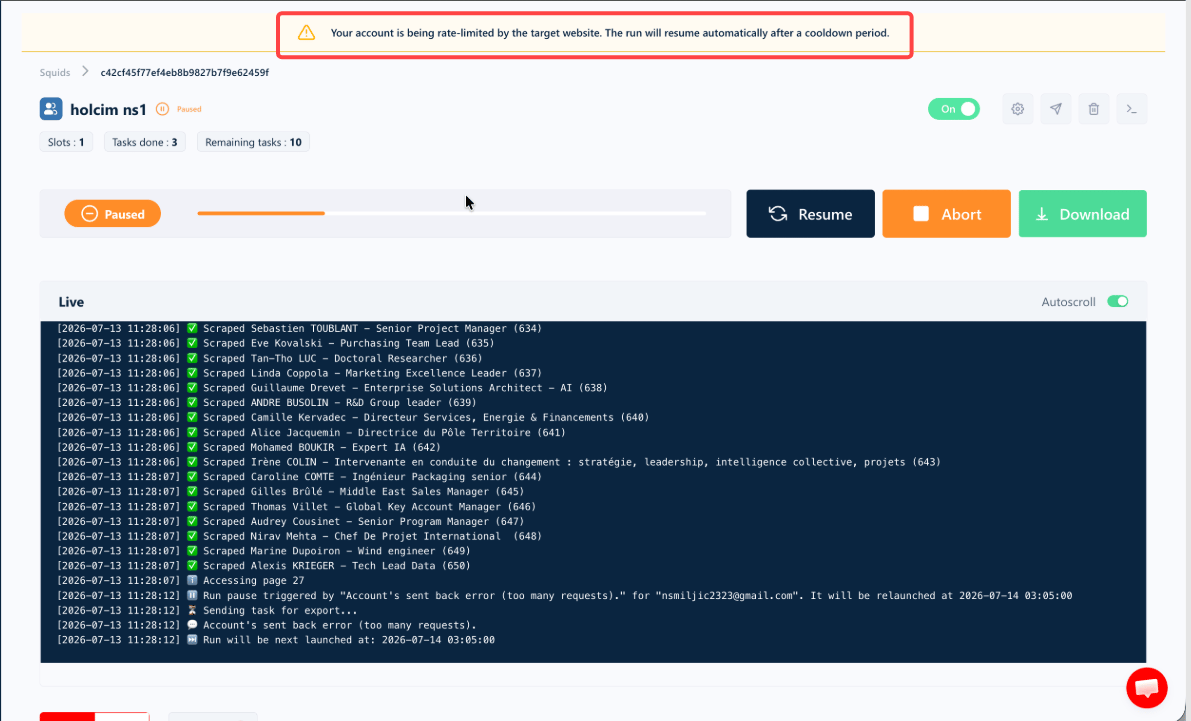Go back to Squids via the breadcrumb
1191x721 pixels.
tap(55, 72)
